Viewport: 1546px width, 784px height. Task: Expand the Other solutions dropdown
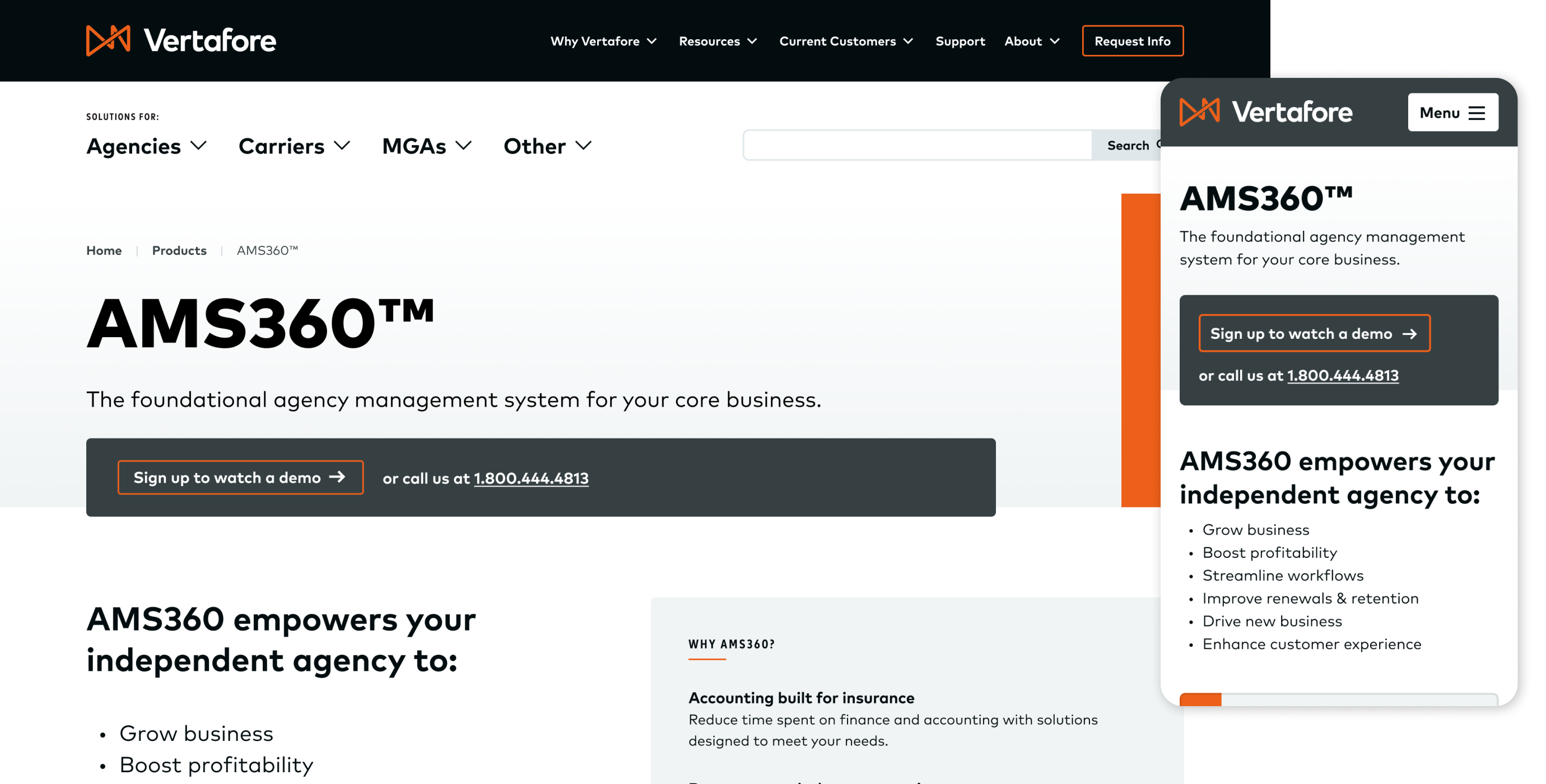(x=548, y=145)
